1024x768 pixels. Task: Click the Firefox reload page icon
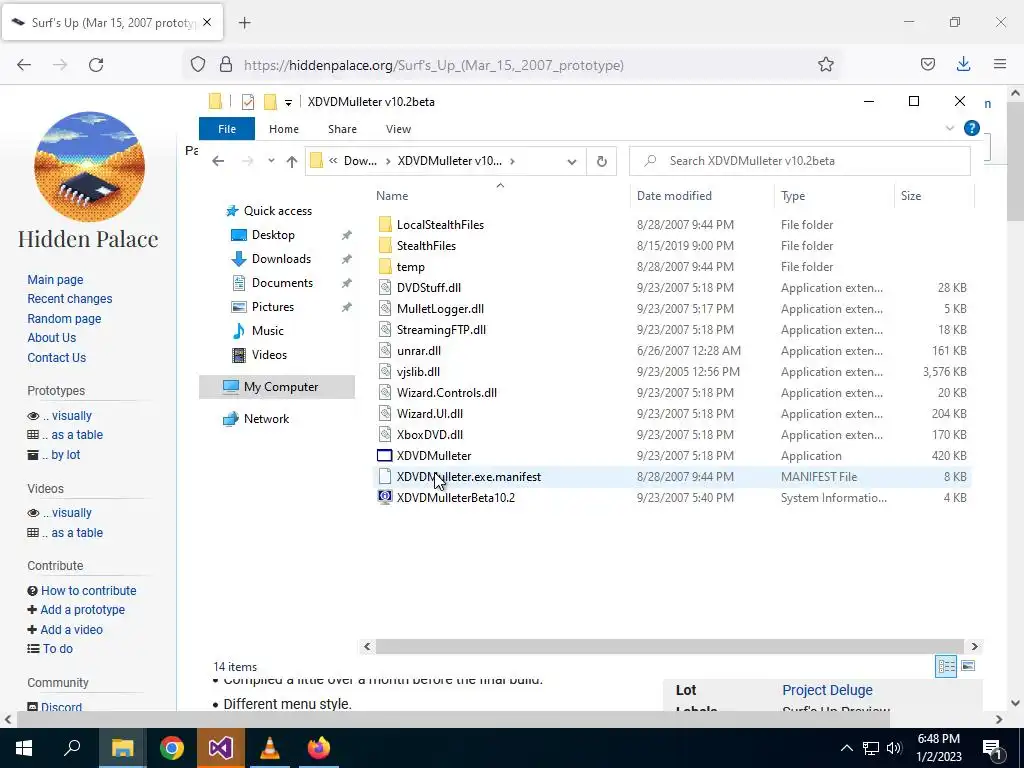96,65
